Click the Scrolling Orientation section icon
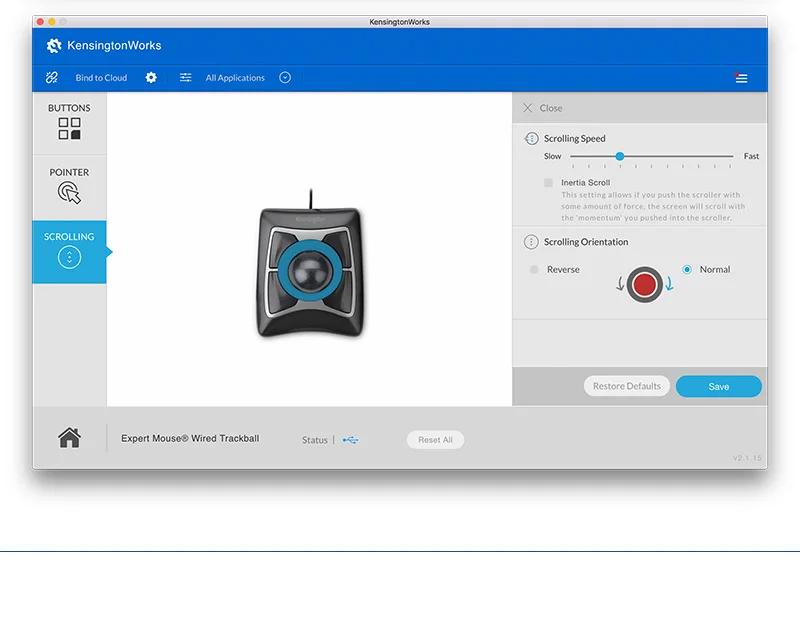 point(531,242)
